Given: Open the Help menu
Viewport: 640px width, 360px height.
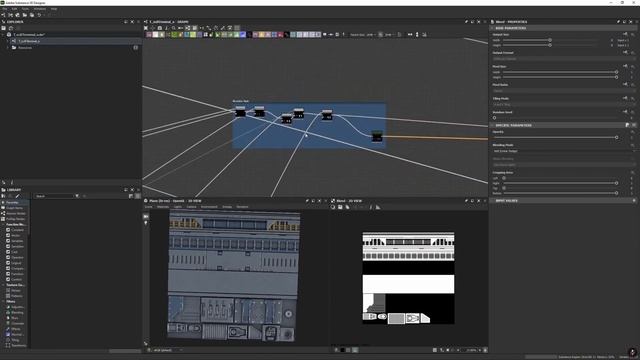Looking at the screenshot, I should click(54, 9).
